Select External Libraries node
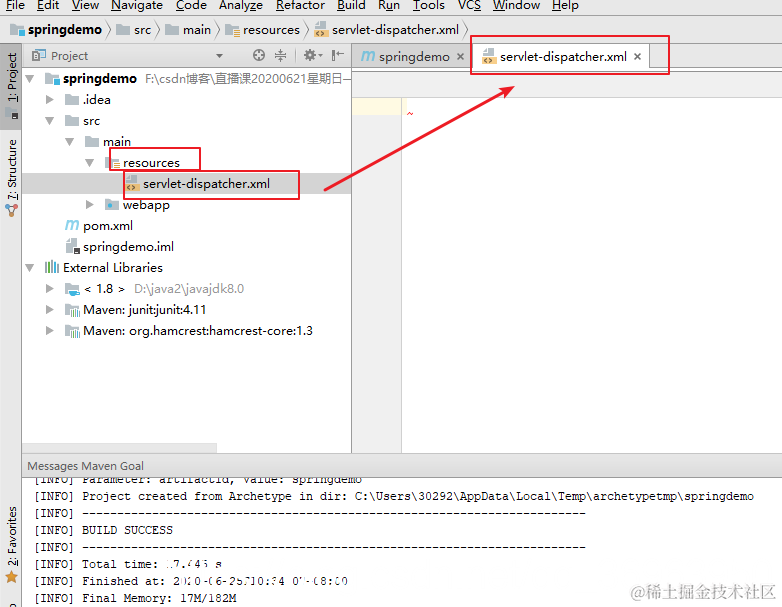The width and height of the screenshot is (782, 607). (x=113, y=268)
